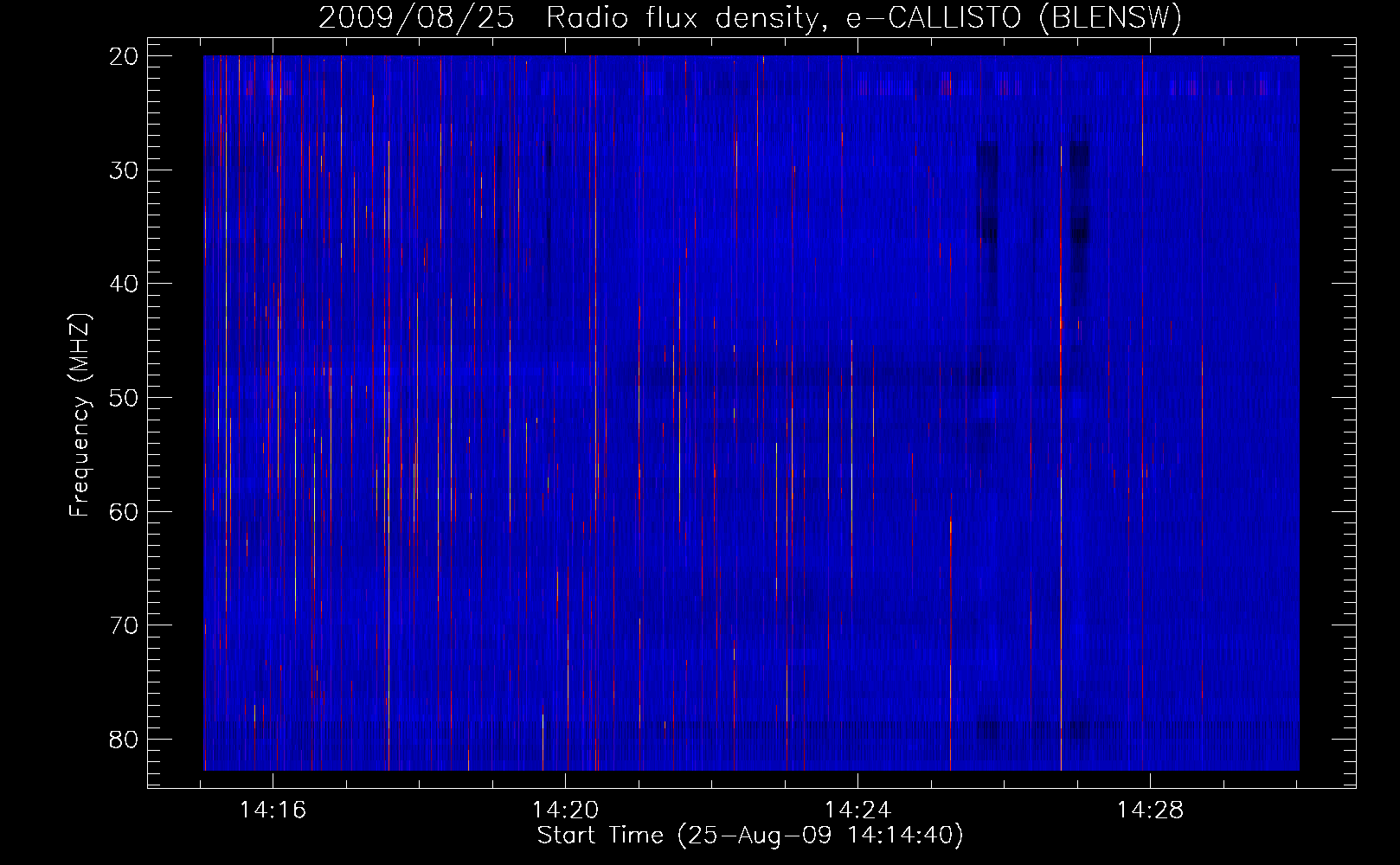The image size is (1400, 865).
Task: Click the time tick label "14:24"
Action: coord(857,811)
